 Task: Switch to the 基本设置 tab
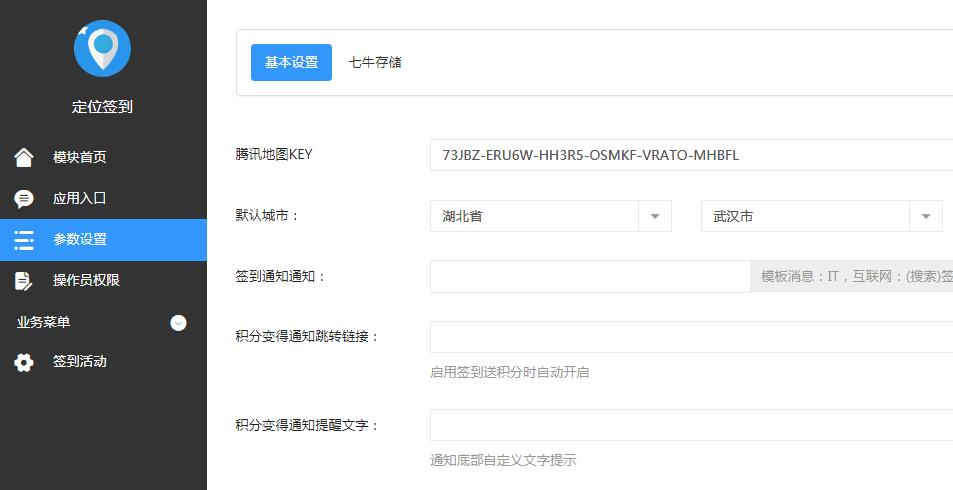tap(291, 62)
